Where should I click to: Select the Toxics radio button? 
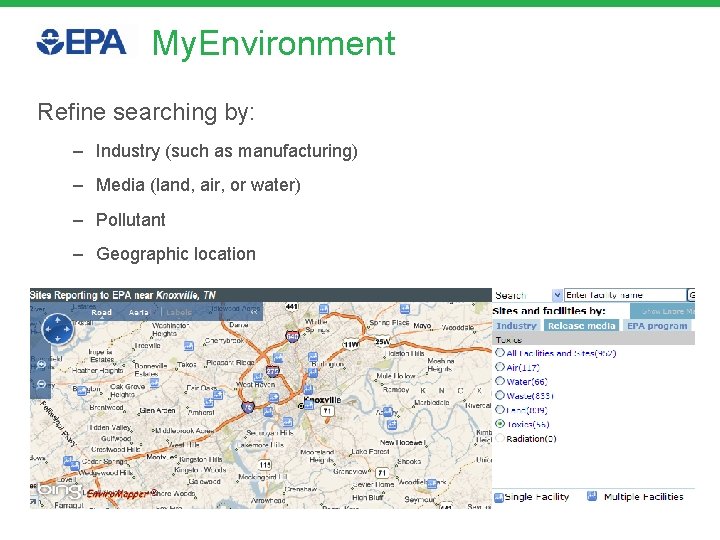click(x=500, y=424)
